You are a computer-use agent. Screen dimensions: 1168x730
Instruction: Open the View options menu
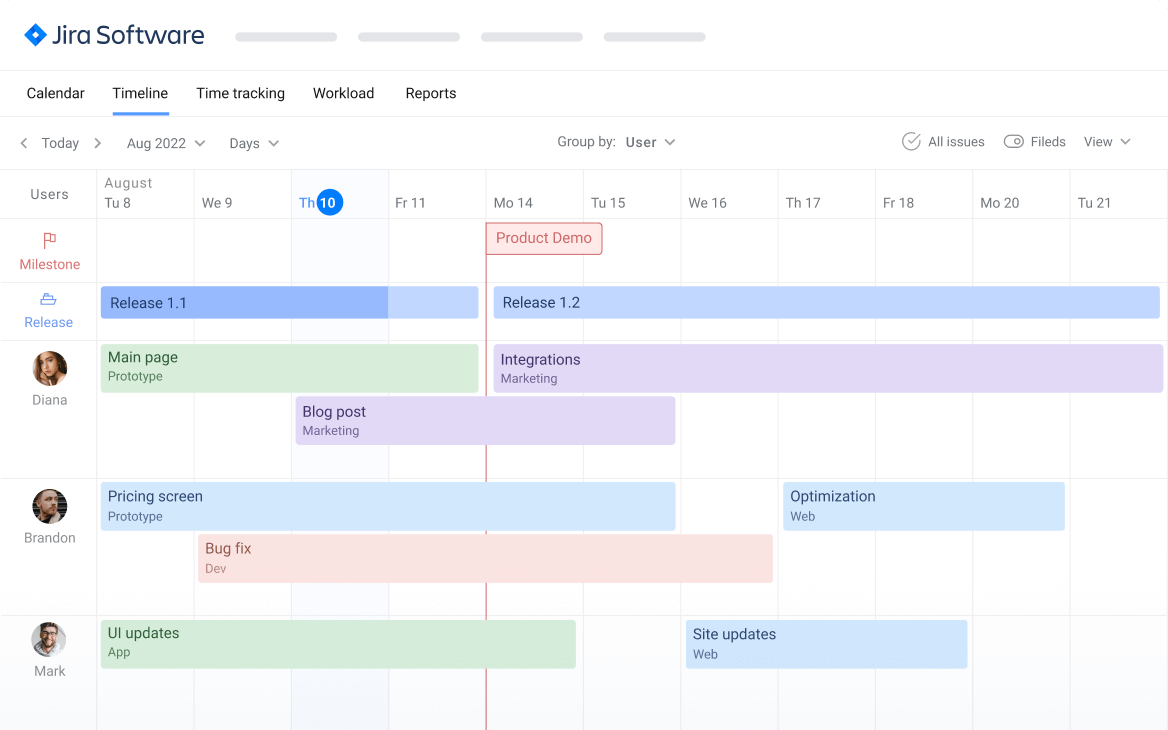click(x=1105, y=141)
